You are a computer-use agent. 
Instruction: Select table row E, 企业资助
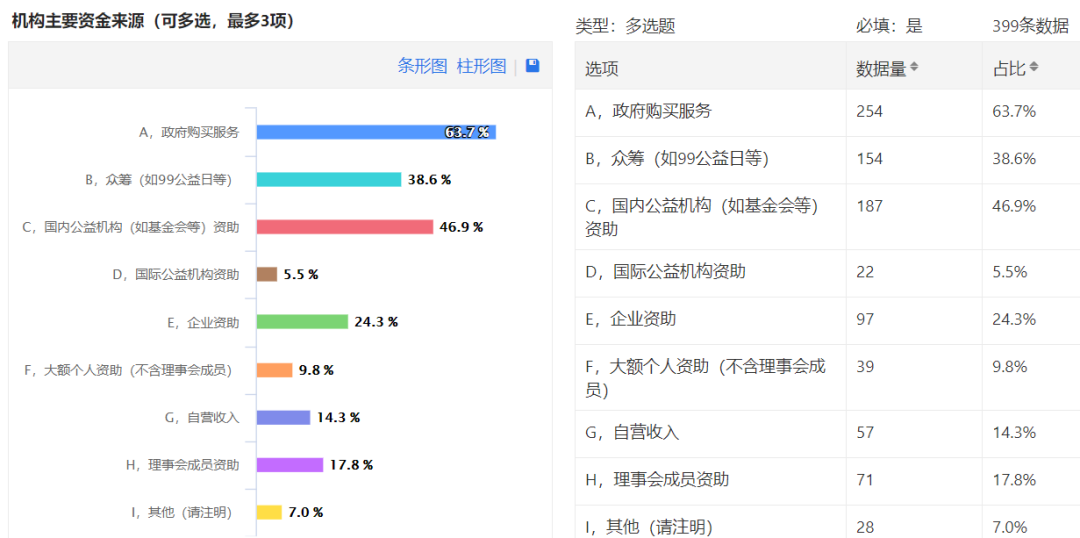tap(630, 319)
